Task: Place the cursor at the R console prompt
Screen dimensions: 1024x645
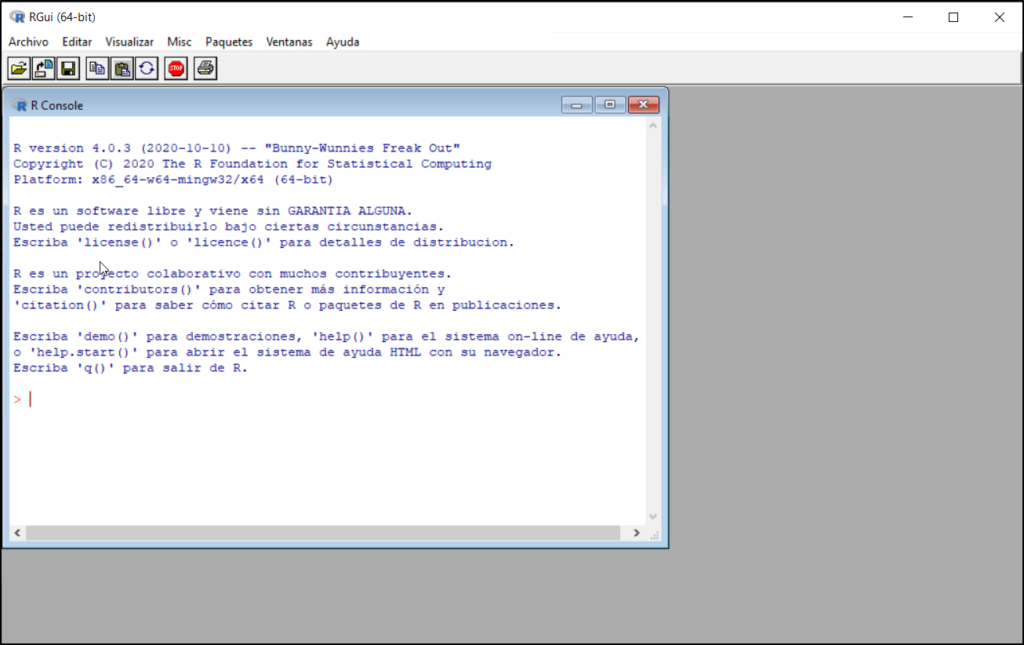Action: [x=32, y=398]
